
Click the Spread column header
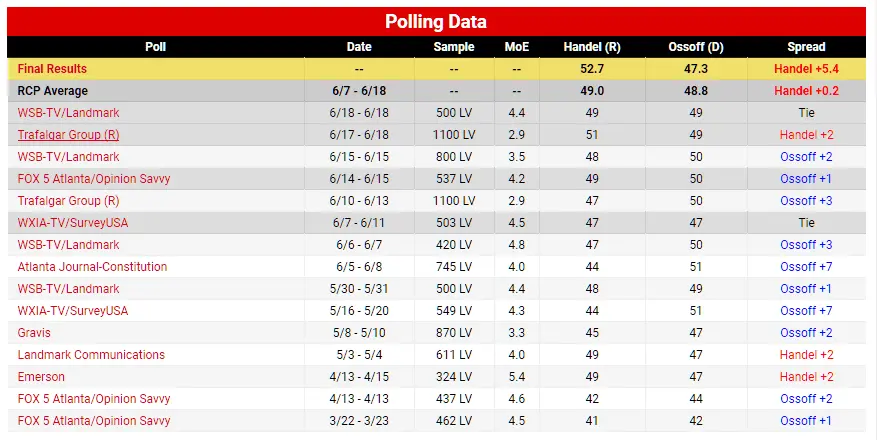tap(806, 47)
